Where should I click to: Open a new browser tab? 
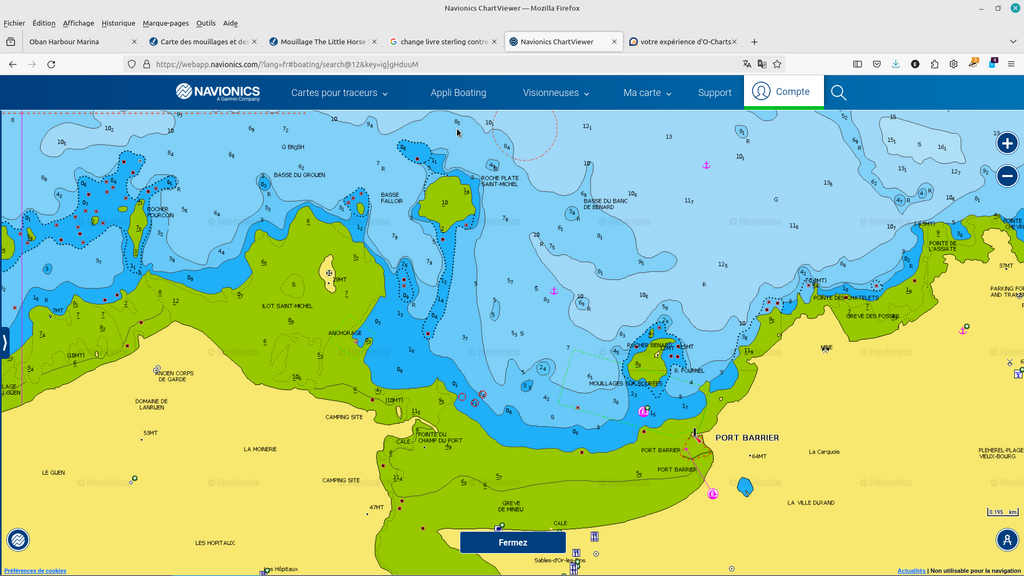pos(754,42)
